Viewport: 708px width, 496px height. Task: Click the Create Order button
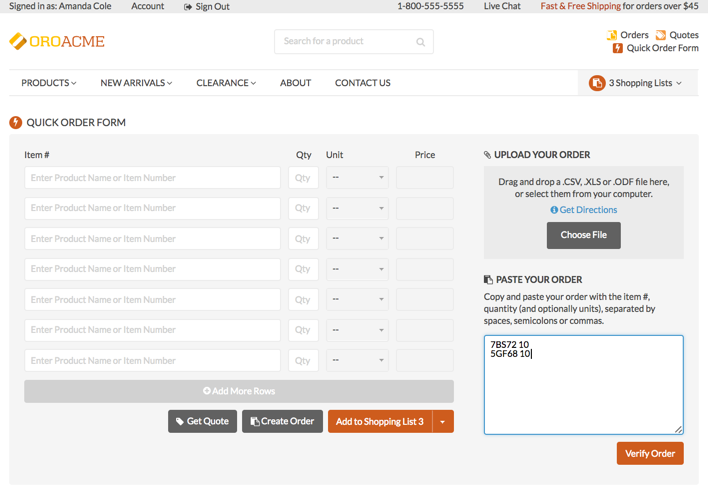[x=282, y=421]
